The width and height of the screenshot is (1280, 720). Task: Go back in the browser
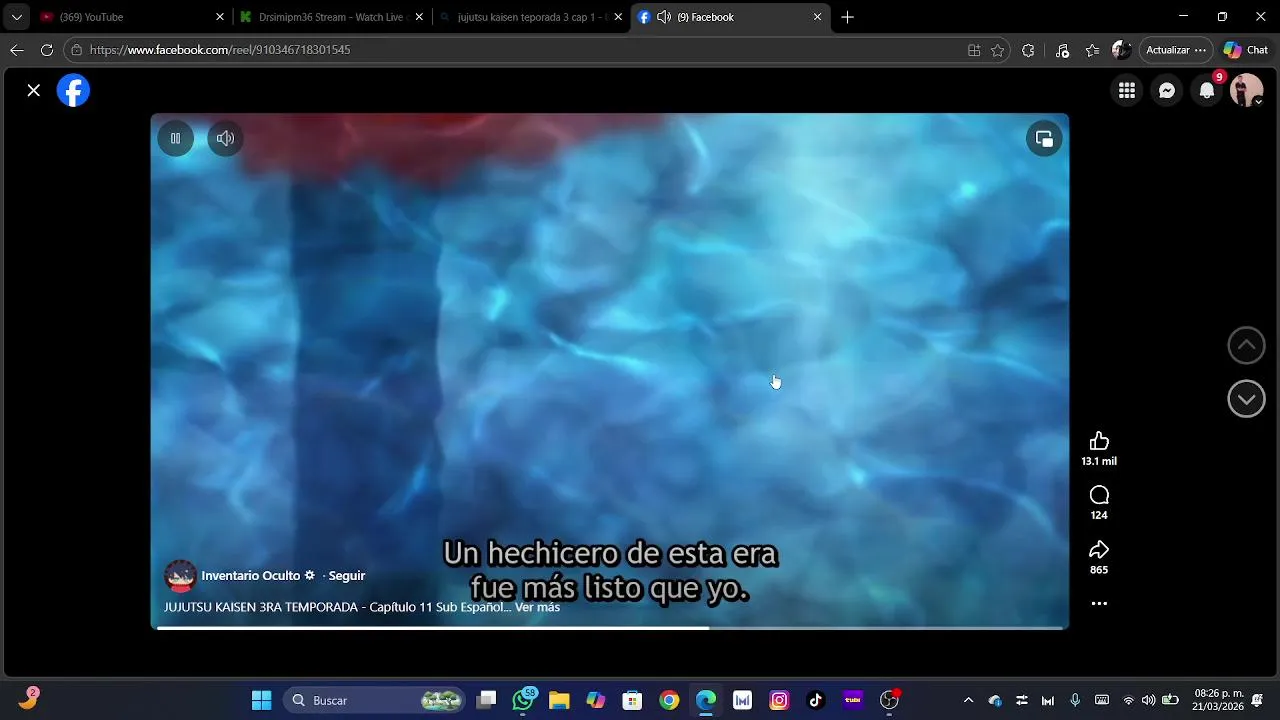(x=17, y=50)
